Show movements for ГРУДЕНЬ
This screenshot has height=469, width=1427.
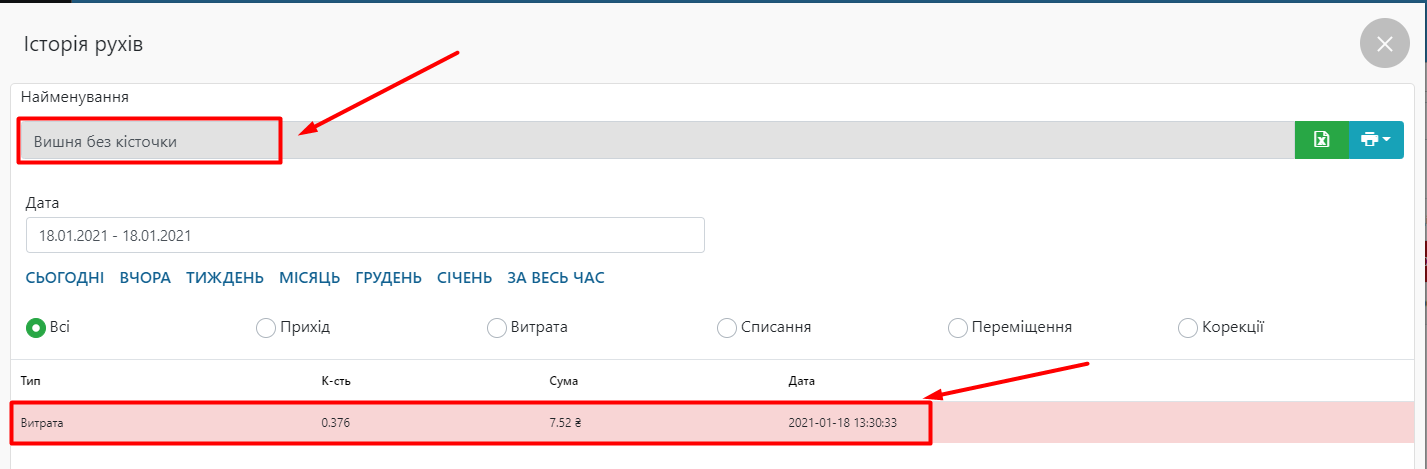(388, 278)
